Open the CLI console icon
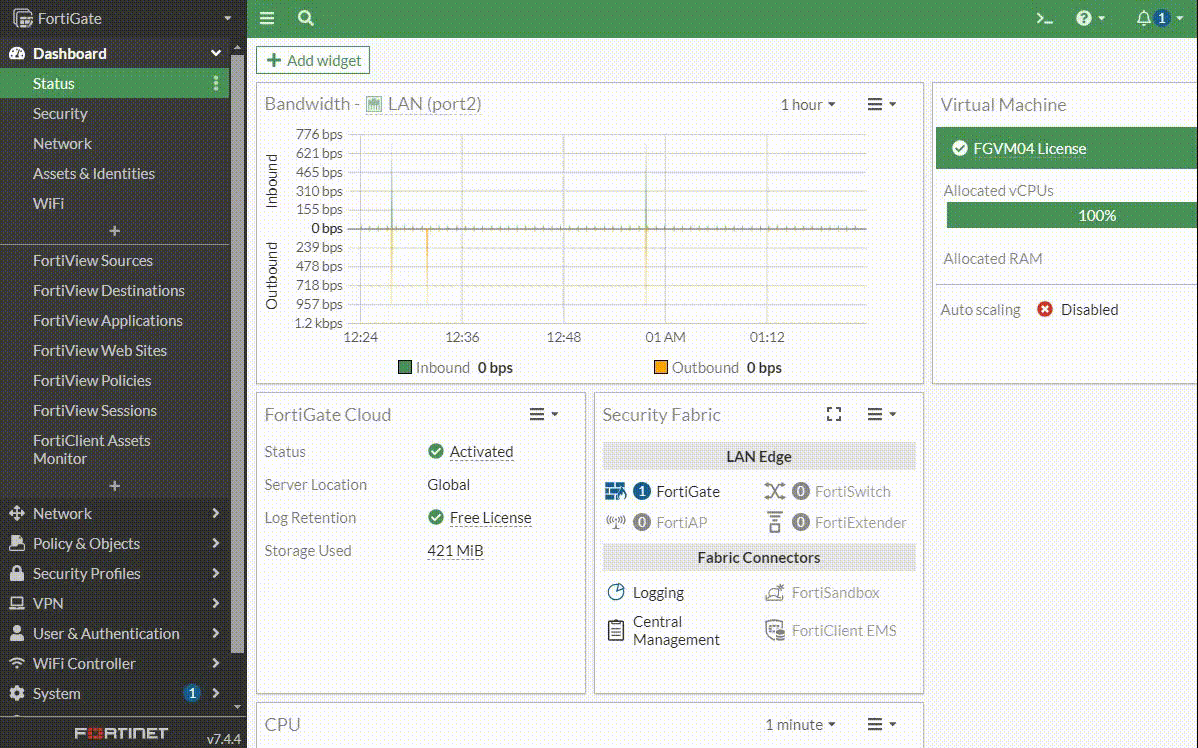The height and width of the screenshot is (748, 1198). [1044, 18]
